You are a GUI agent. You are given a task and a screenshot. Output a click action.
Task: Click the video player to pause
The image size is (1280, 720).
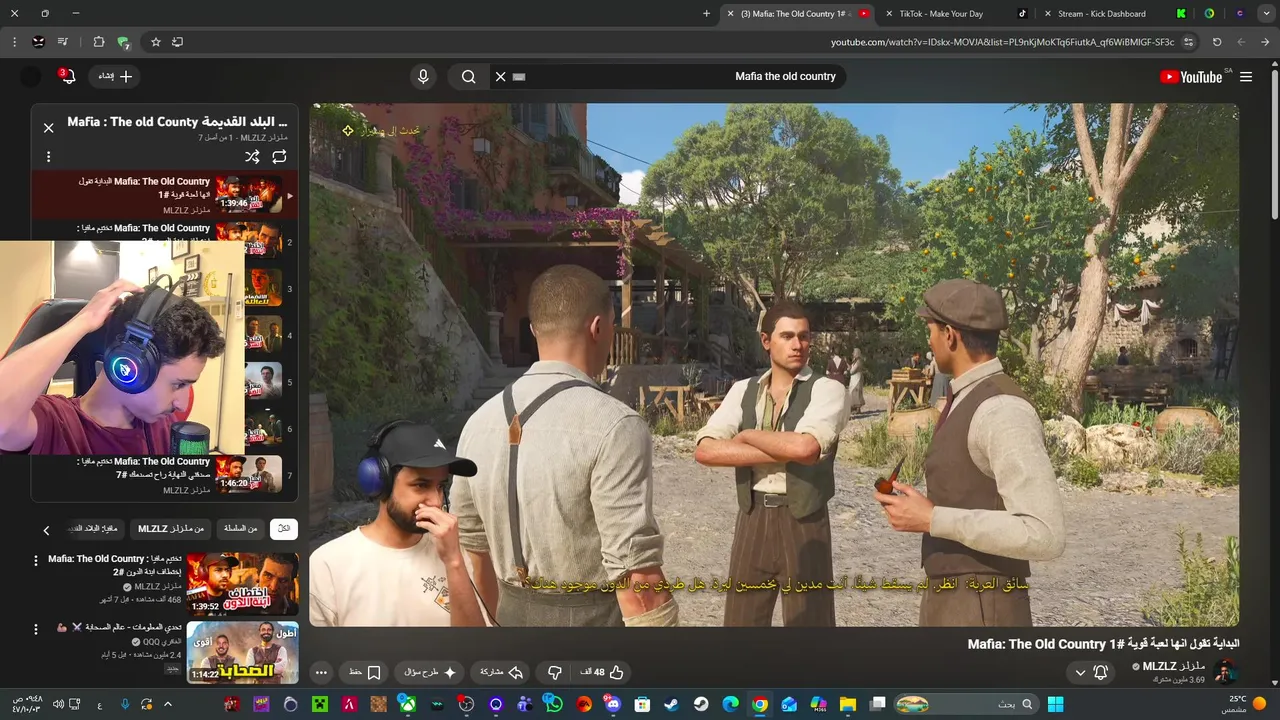pyautogui.click(x=774, y=365)
